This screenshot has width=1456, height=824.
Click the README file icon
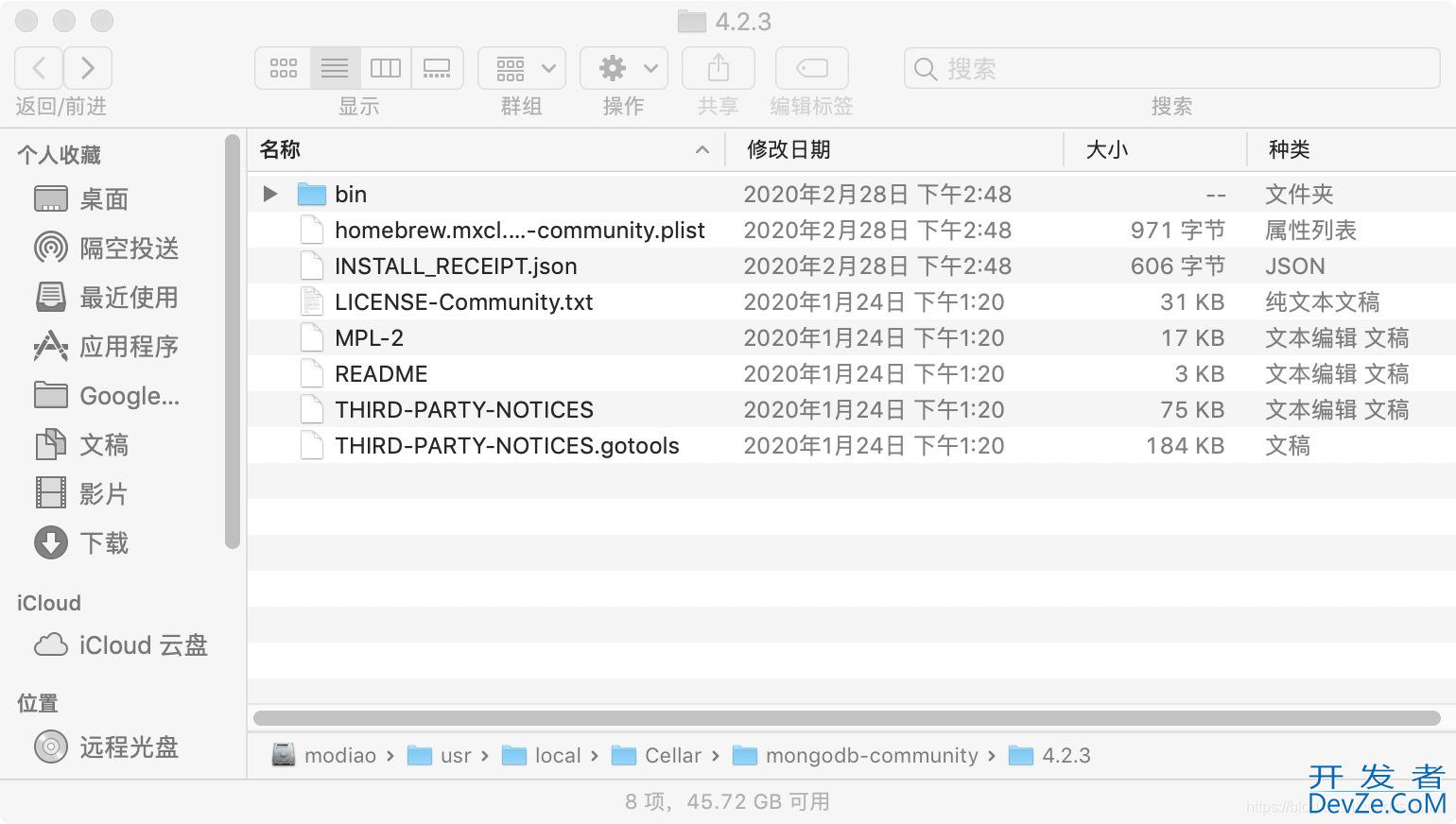311,373
